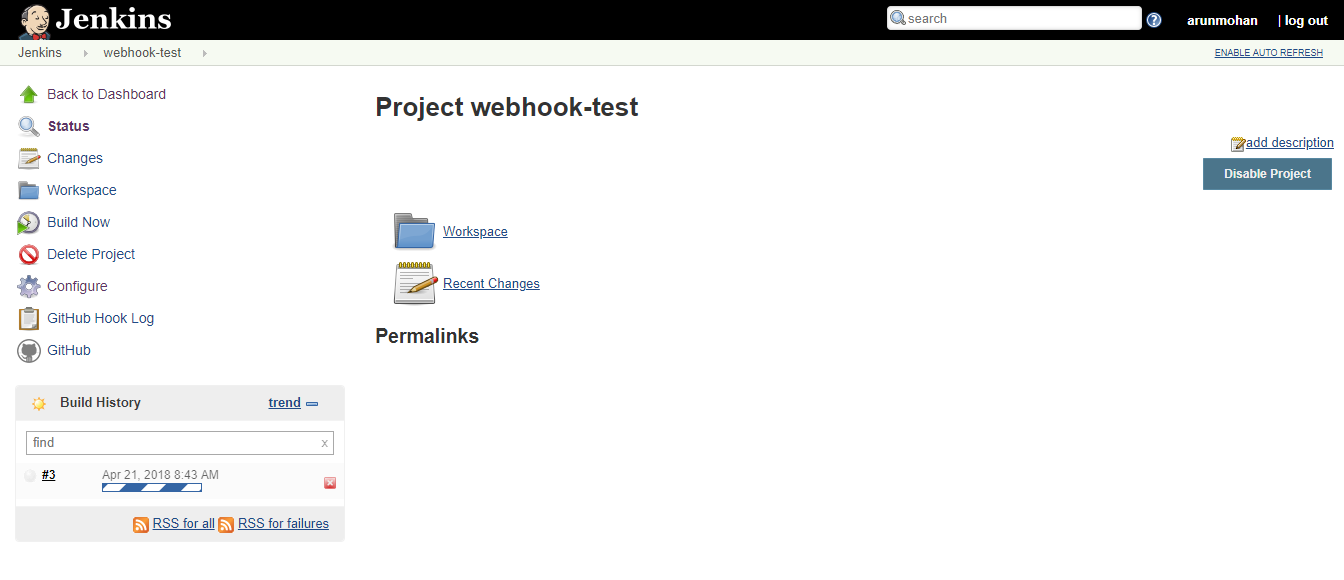Expand the webhook-test breadcrumb arrow

tap(205, 52)
